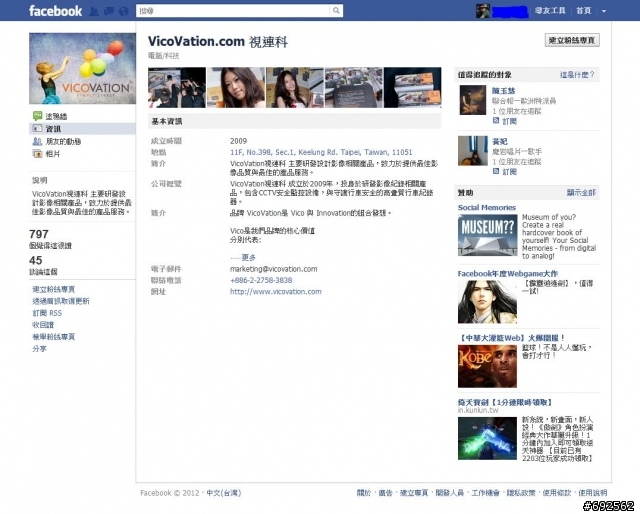Viewport: 640px width, 514px height.
Task: Click the photos icon in sidebar
Action: (37, 154)
